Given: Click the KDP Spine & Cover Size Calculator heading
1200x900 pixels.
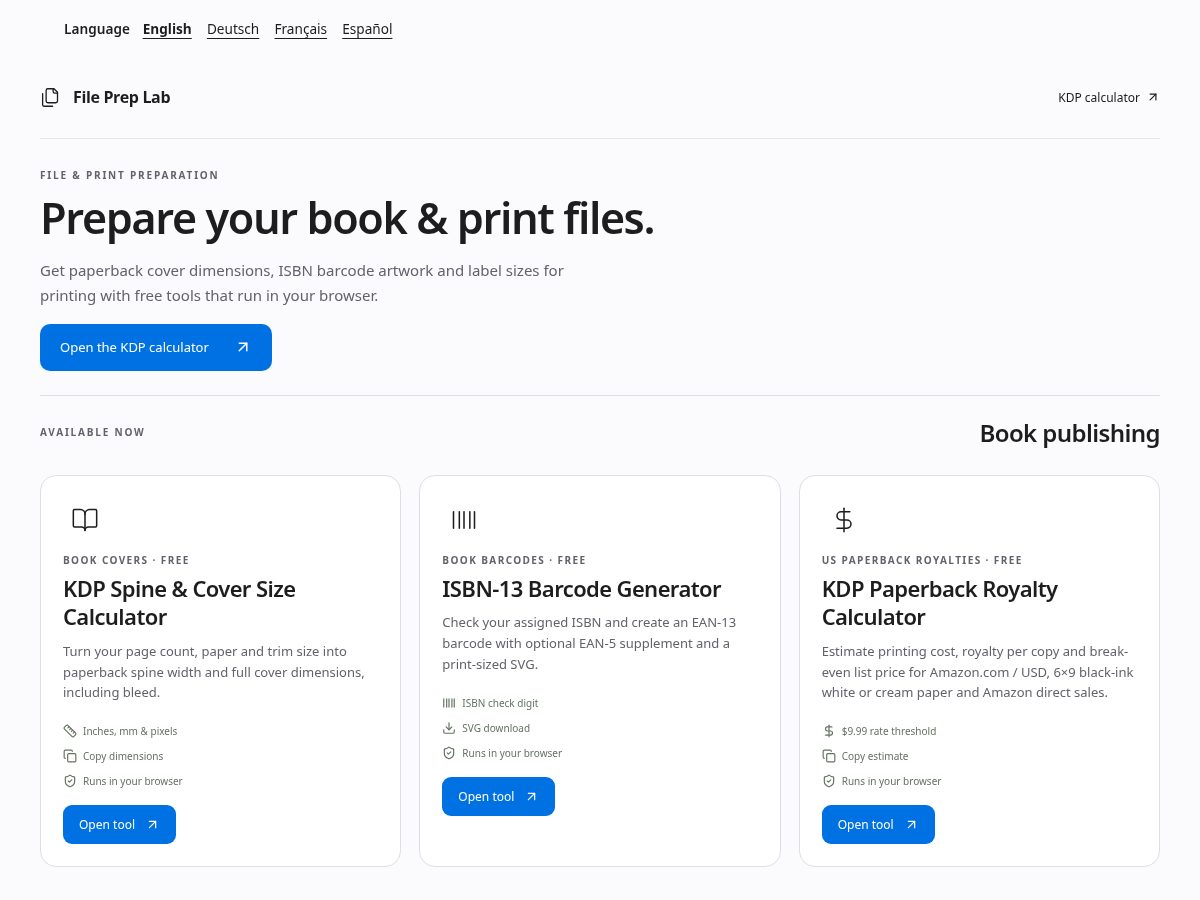Looking at the screenshot, I should point(179,603).
